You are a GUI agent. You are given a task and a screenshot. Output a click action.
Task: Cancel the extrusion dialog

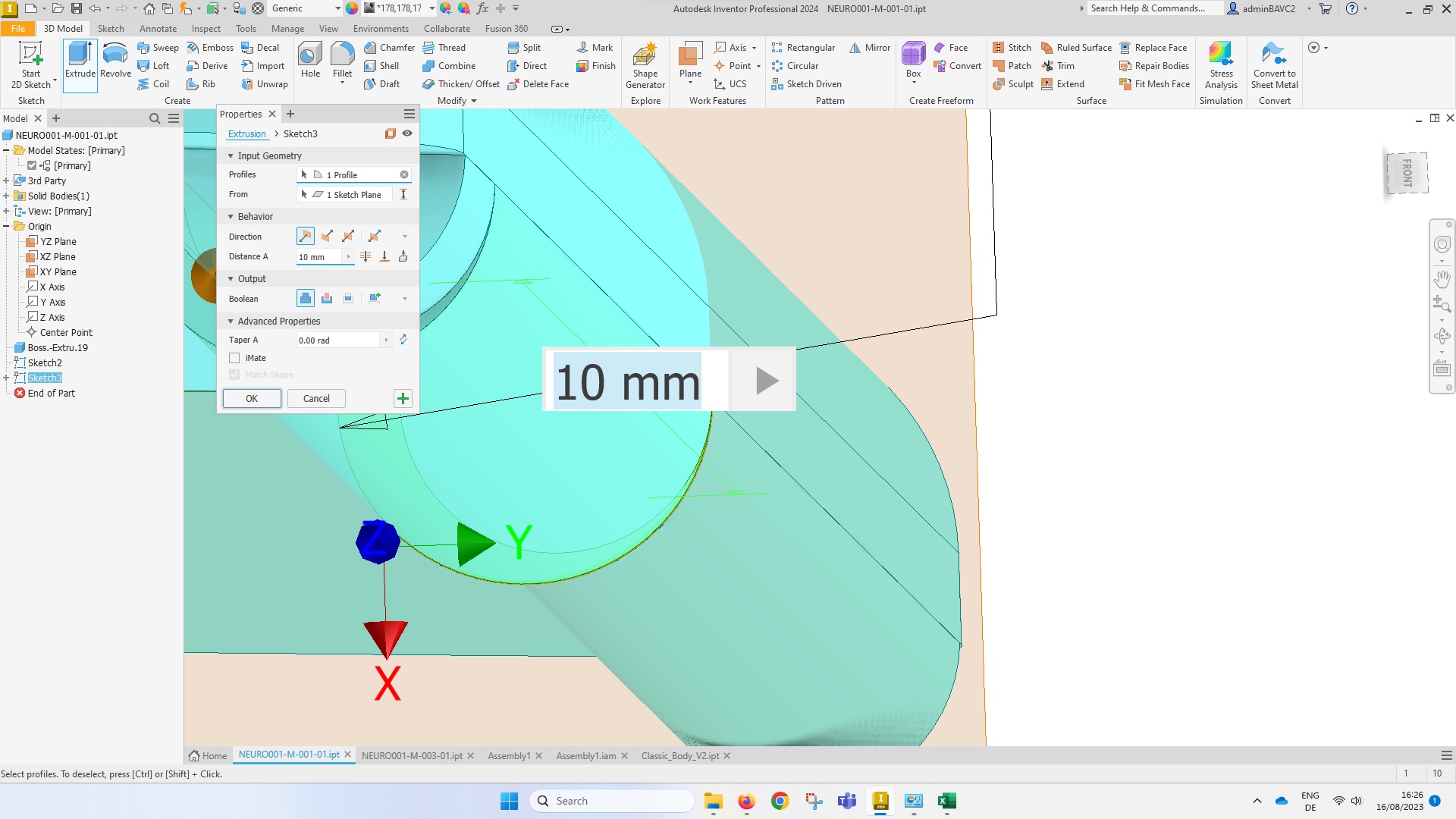pos(316,398)
